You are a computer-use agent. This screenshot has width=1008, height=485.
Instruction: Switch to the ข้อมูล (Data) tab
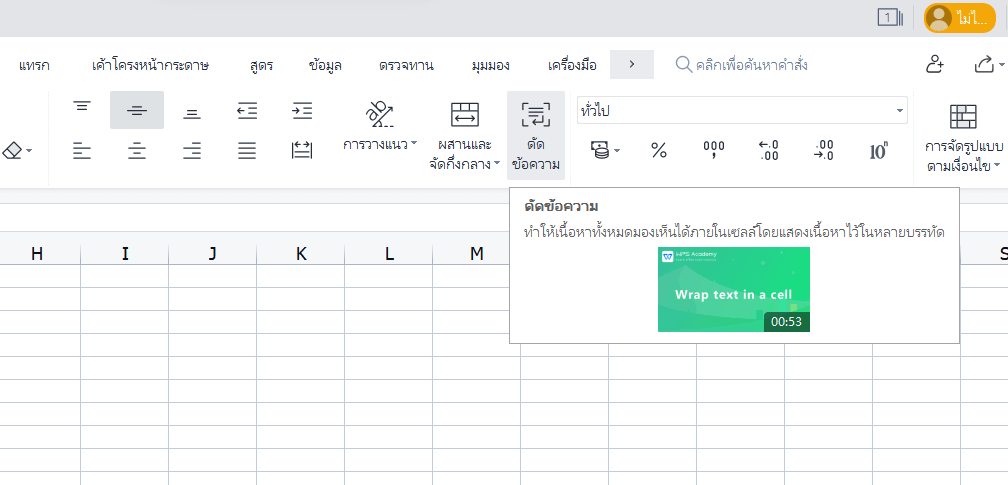(325, 65)
